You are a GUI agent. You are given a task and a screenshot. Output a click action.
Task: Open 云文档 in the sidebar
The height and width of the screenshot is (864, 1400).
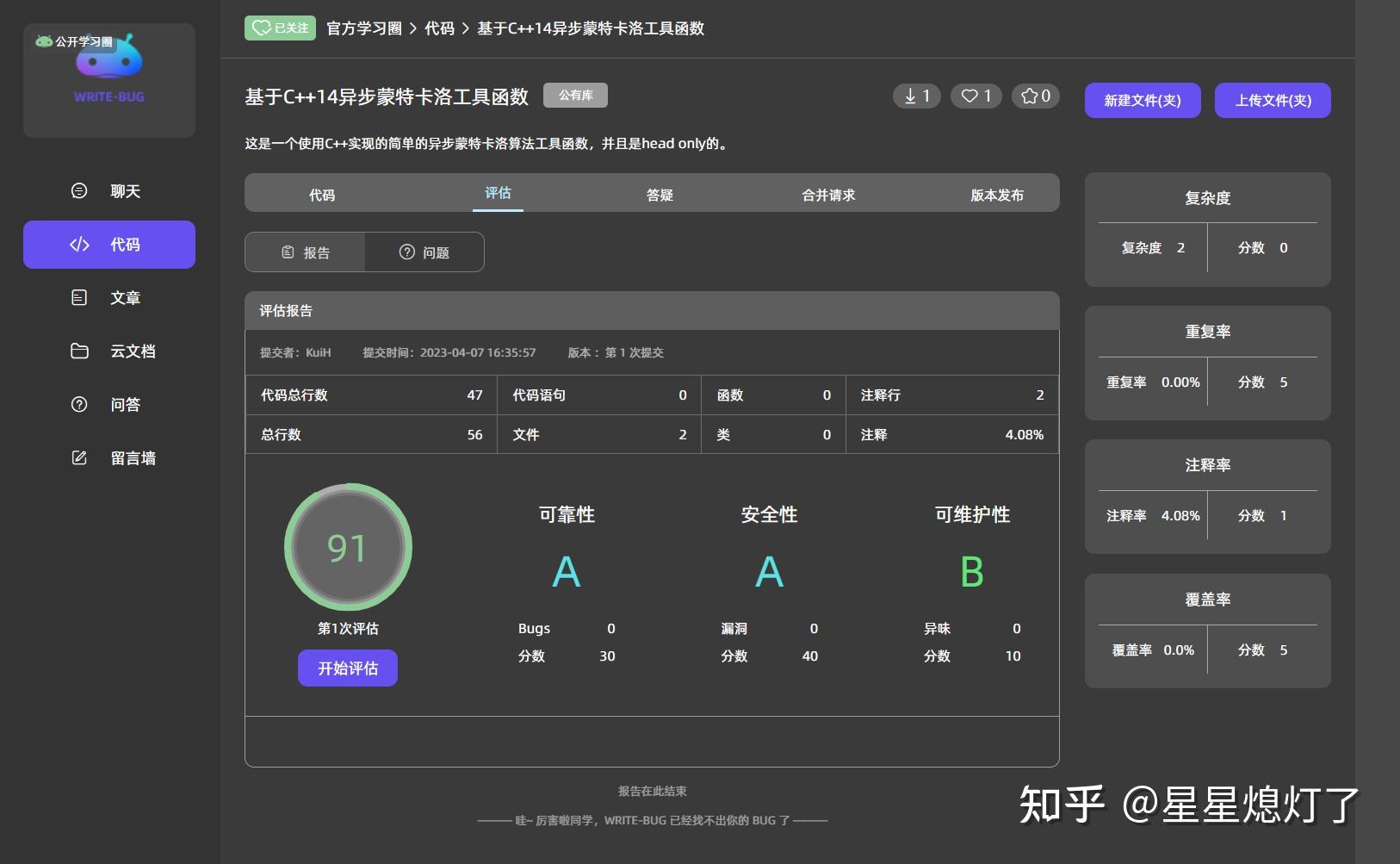click(109, 351)
